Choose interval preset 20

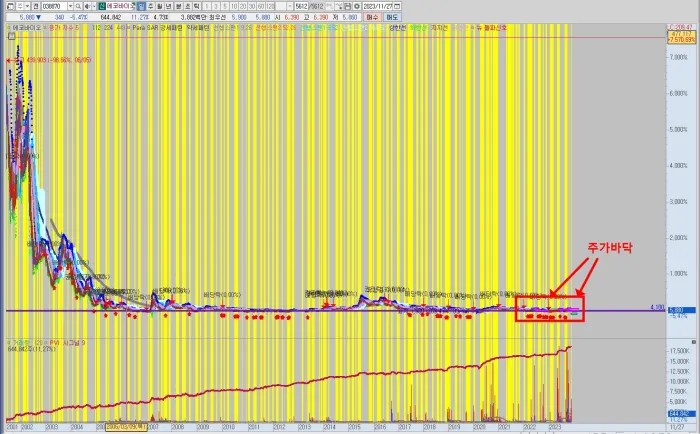coord(242,6)
